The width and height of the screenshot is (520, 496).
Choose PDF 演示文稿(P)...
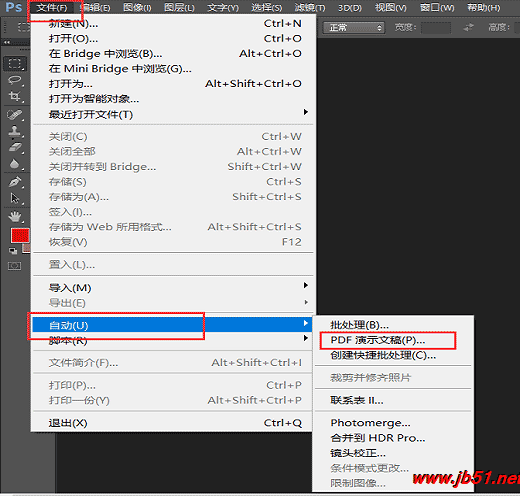pos(393,340)
